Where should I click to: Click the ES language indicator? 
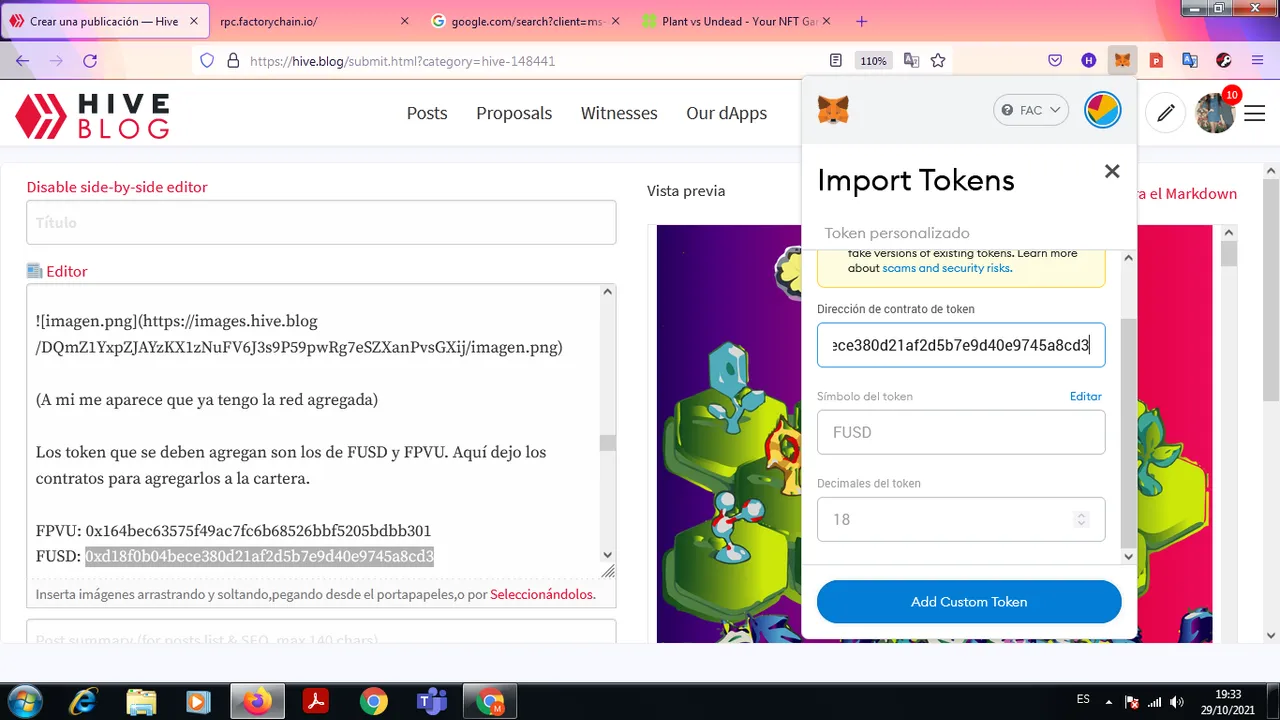coord(1083,700)
